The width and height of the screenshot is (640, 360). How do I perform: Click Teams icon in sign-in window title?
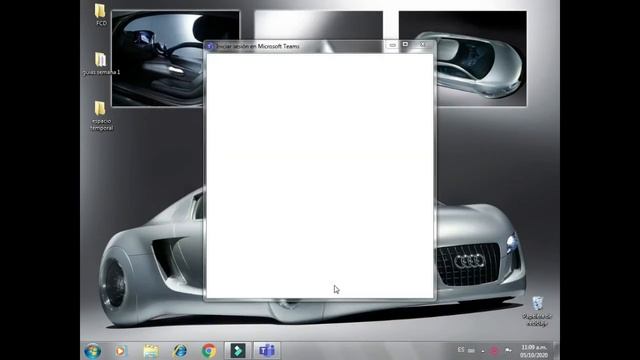pos(210,46)
